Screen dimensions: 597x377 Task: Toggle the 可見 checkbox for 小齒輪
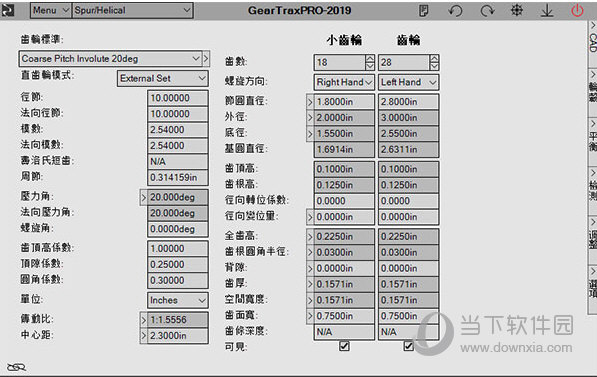coord(344,346)
